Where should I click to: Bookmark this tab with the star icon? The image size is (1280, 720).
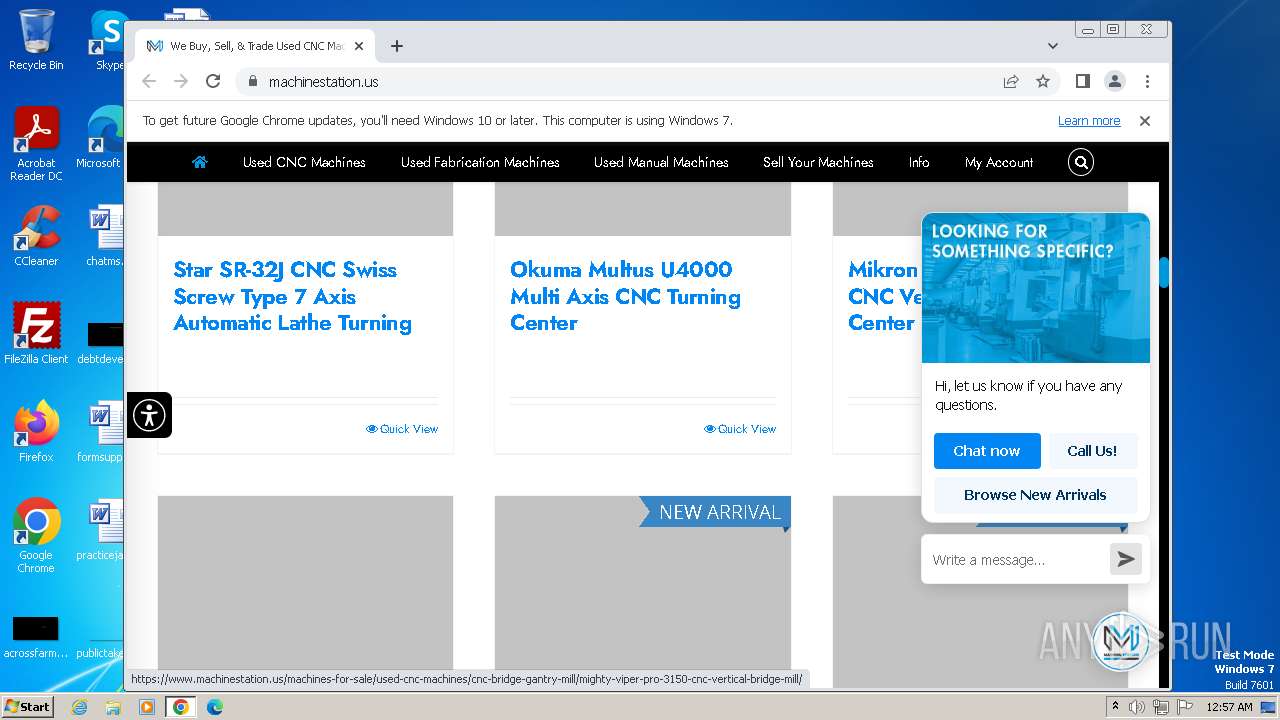(1043, 81)
